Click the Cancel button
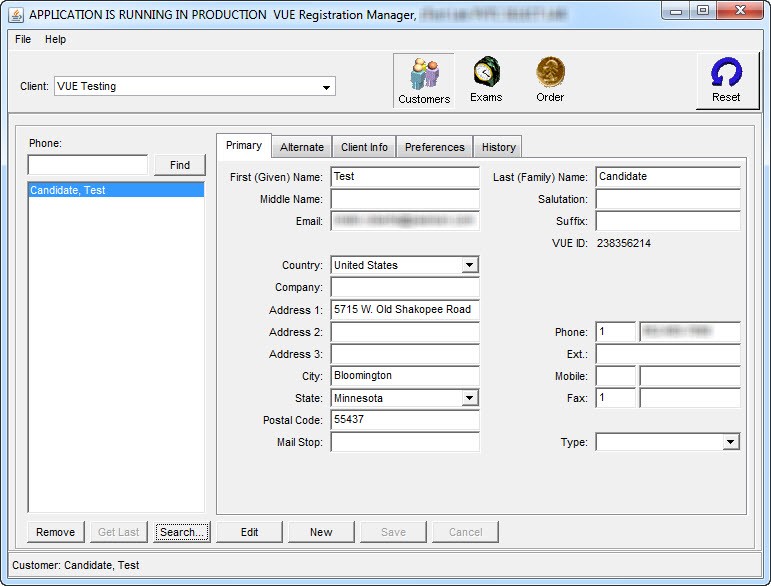The image size is (771, 586). pyautogui.click(x=465, y=532)
